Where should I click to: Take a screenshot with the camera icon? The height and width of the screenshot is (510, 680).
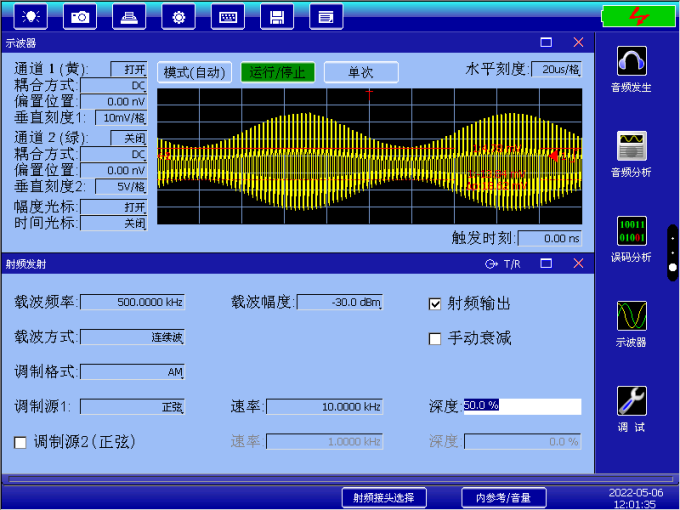point(80,17)
